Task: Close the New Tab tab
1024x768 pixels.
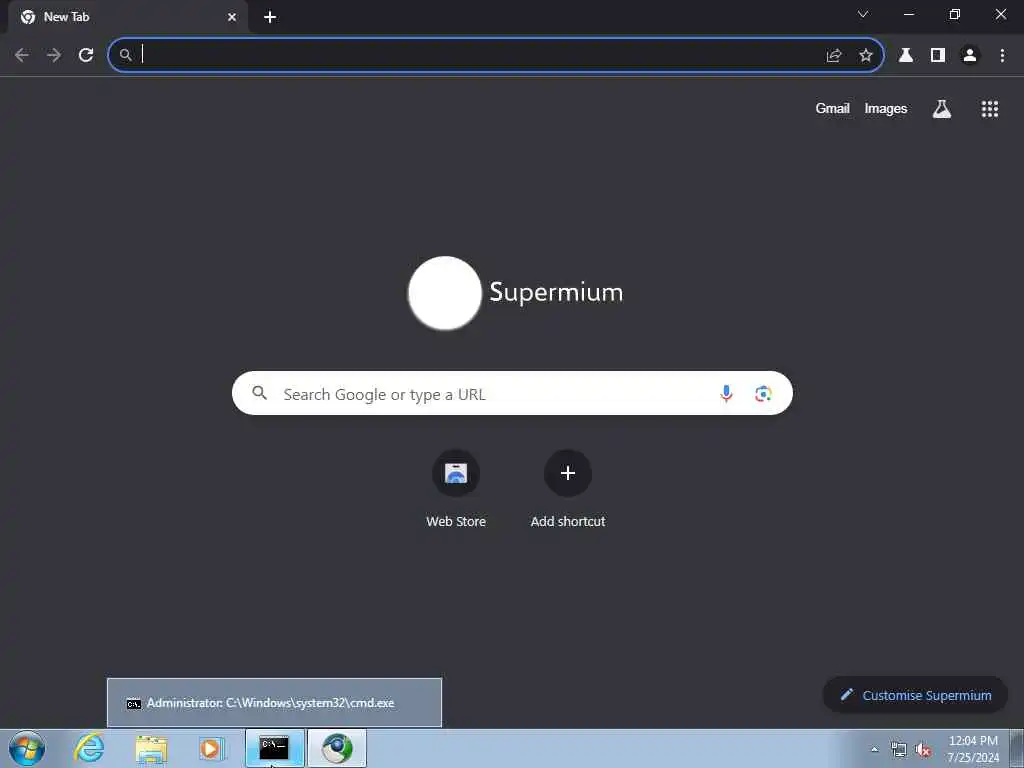Action: 232,17
